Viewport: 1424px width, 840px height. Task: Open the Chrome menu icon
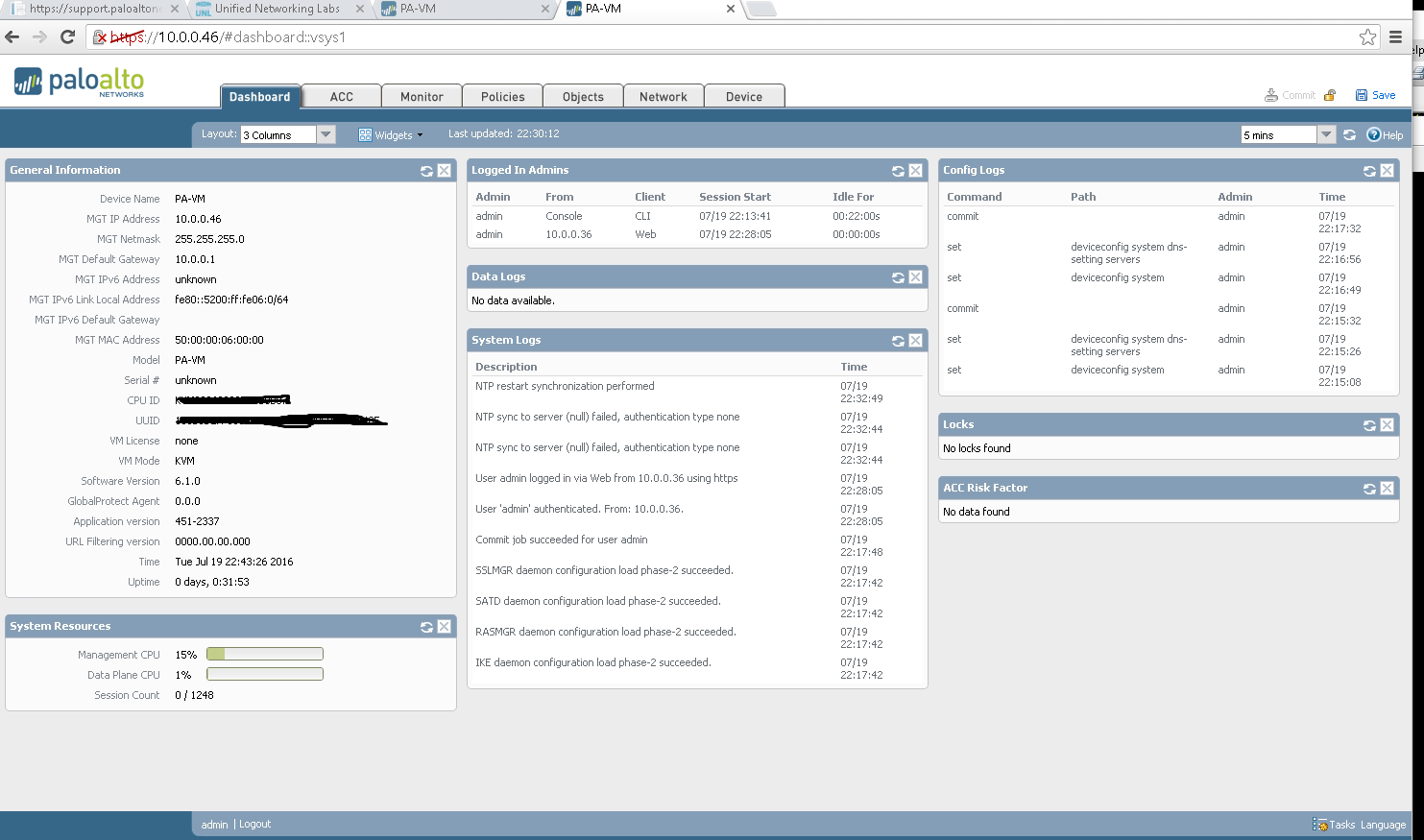point(1396,37)
